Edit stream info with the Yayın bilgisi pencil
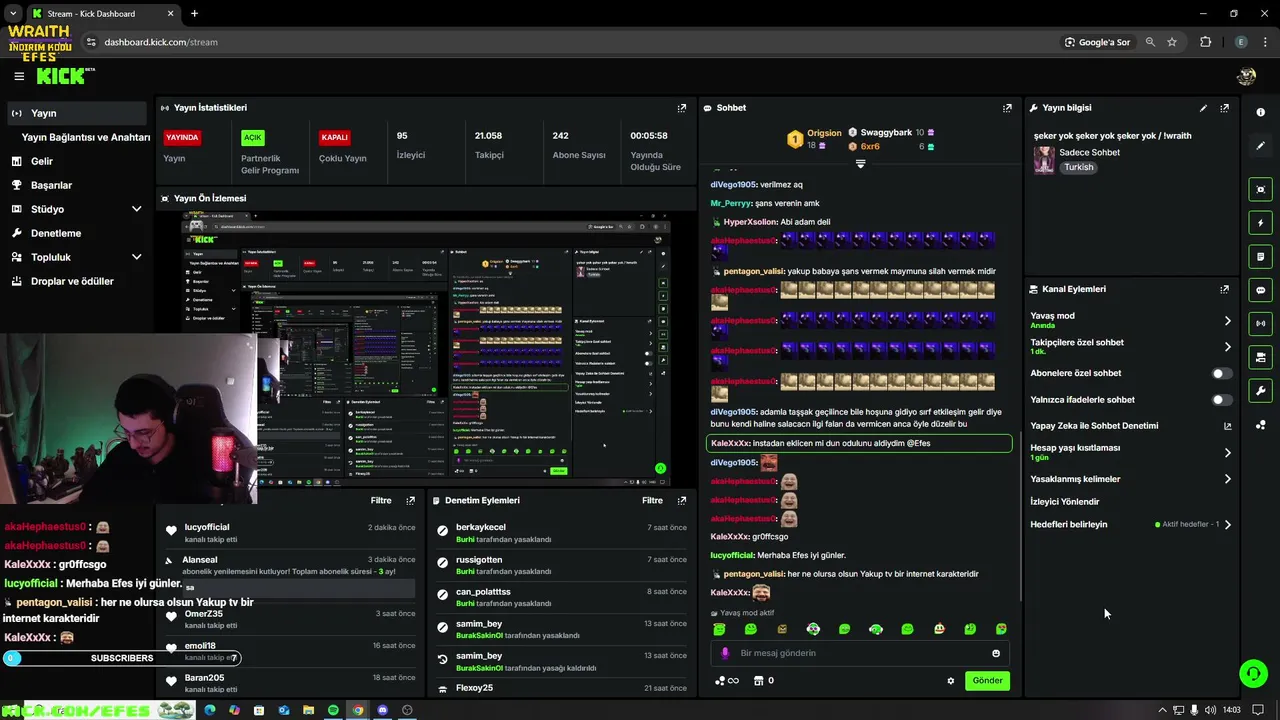The height and width of the screenshot is (720, 1280). click(1203, 108)
